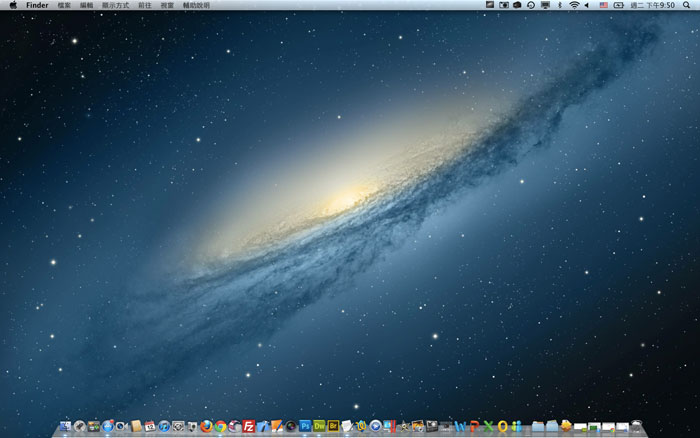Open the Trash in the dock
Viewport: 700px width, 438px height.
637,426
